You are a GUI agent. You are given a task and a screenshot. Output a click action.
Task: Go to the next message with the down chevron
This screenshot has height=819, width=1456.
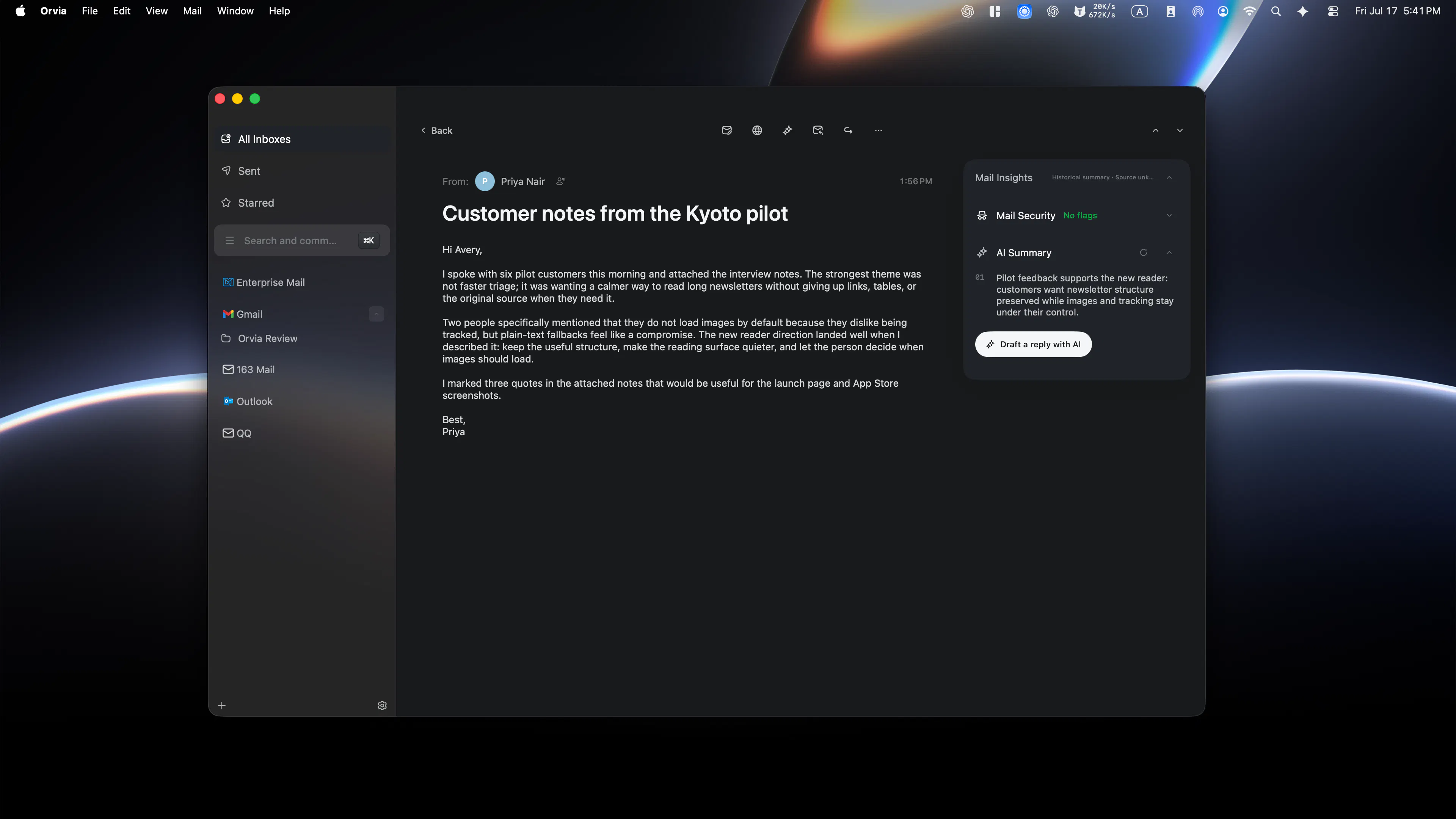[x=1180, y=130]
